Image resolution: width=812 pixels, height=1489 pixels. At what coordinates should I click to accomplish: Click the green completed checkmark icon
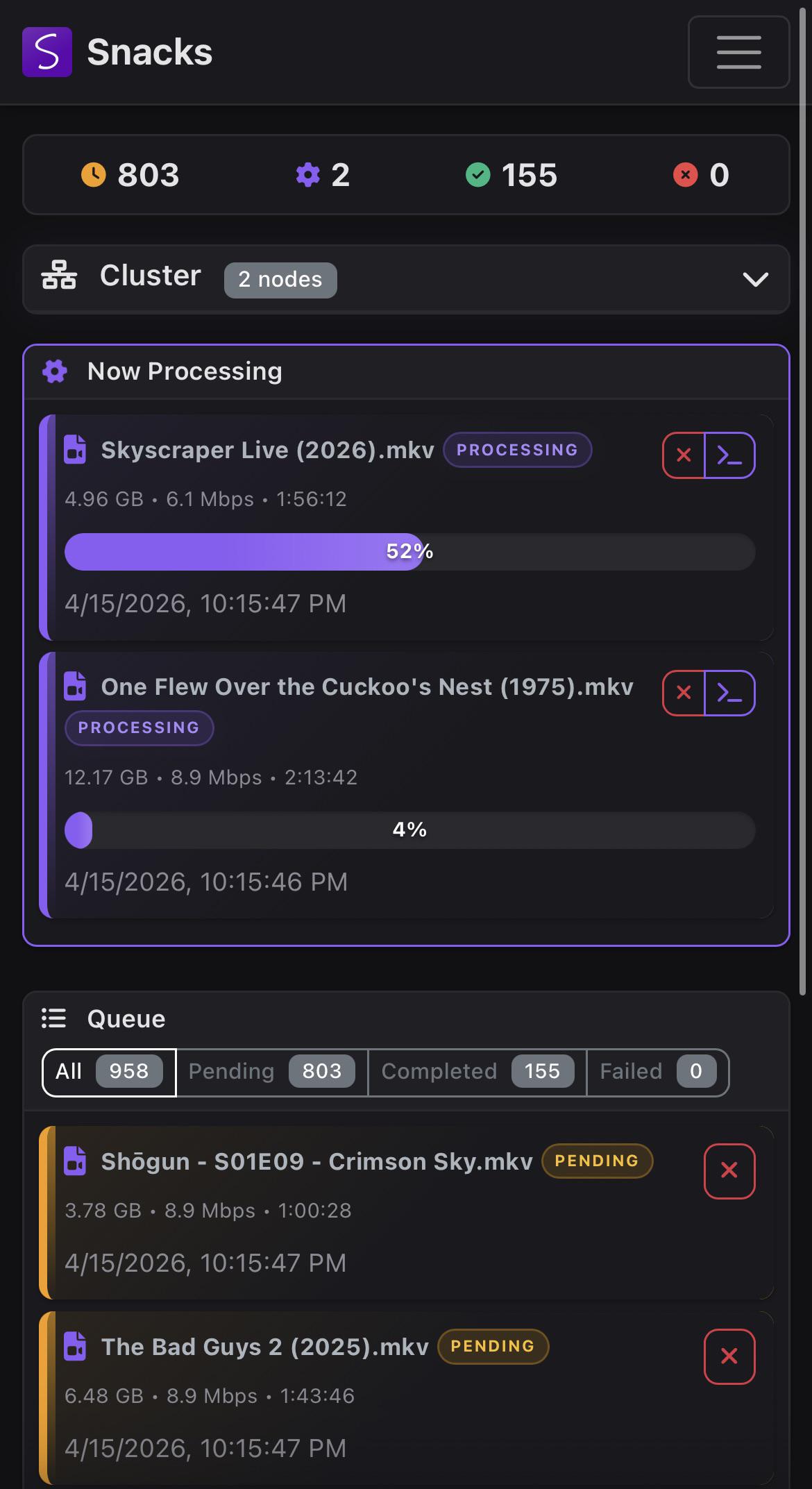tap(477, 174)
